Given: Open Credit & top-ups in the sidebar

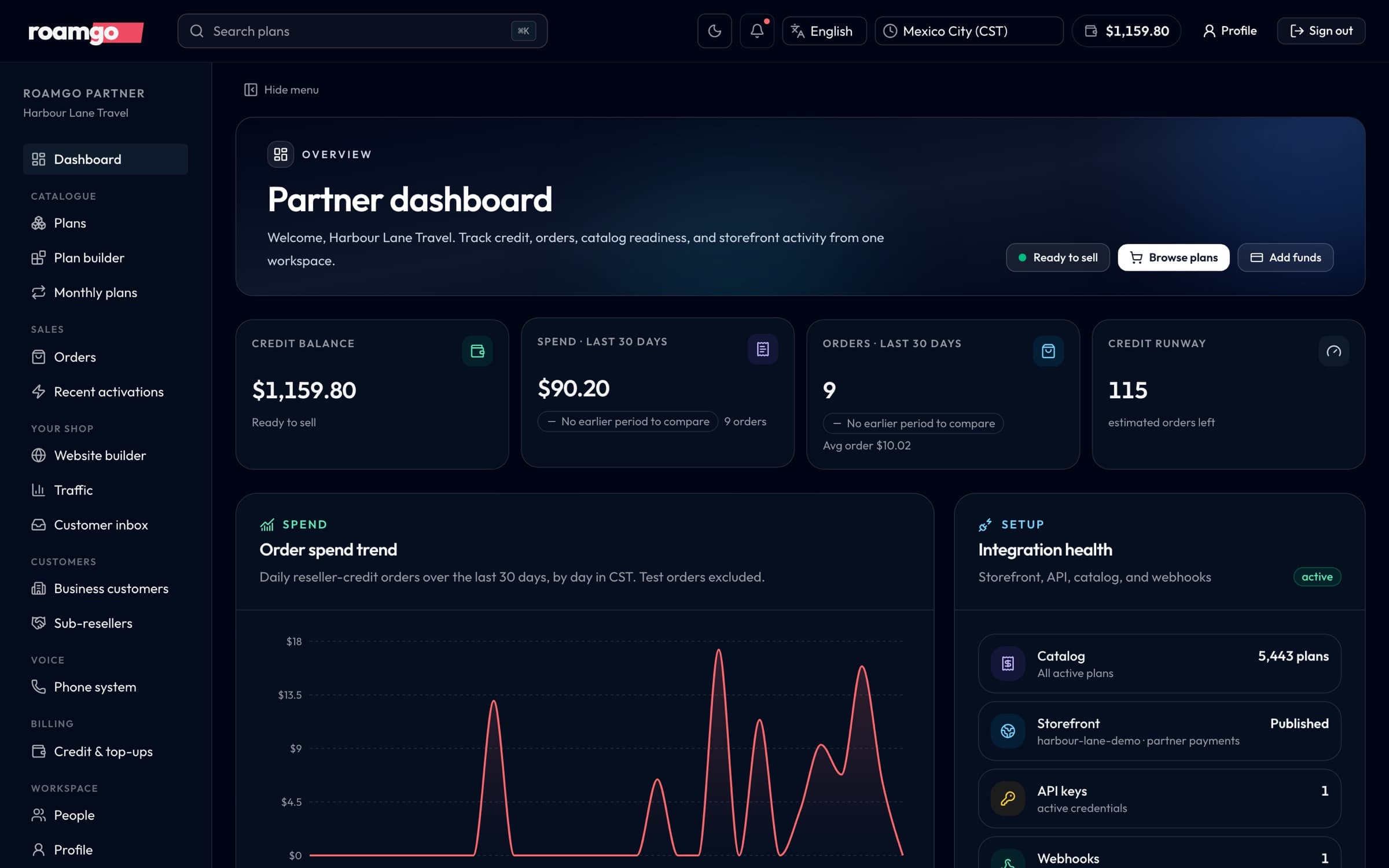Looking at the screenshot, I should pos(105,752).
